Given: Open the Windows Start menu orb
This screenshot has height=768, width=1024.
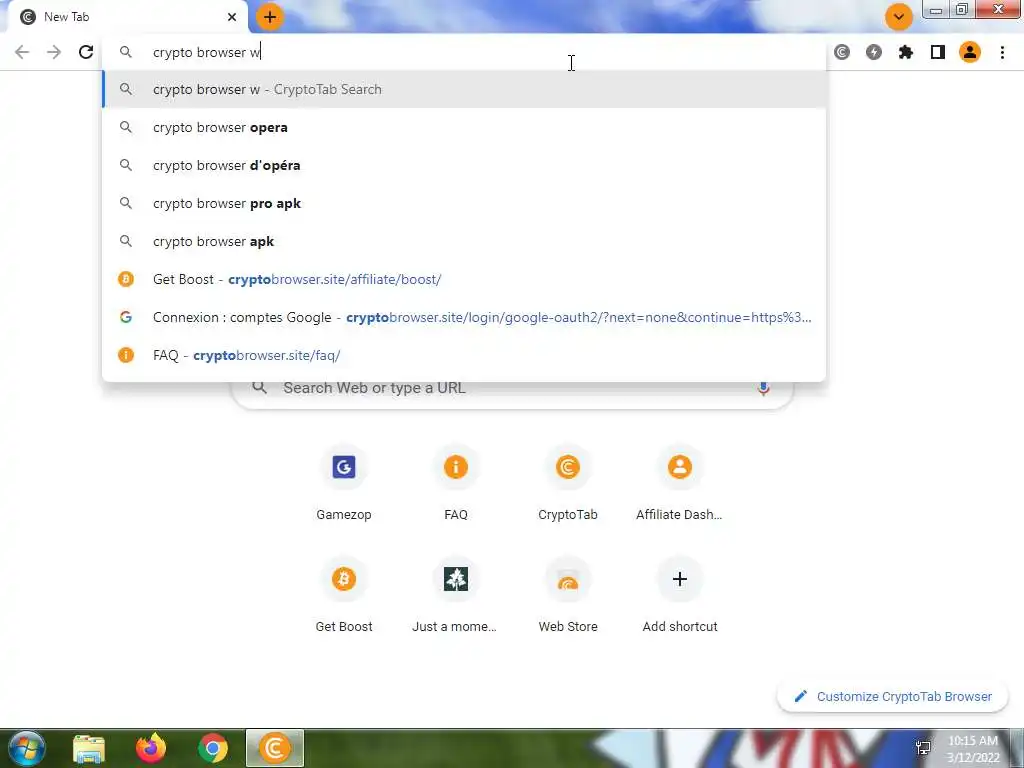Looking at the screenshot, I should coord(26,748).
